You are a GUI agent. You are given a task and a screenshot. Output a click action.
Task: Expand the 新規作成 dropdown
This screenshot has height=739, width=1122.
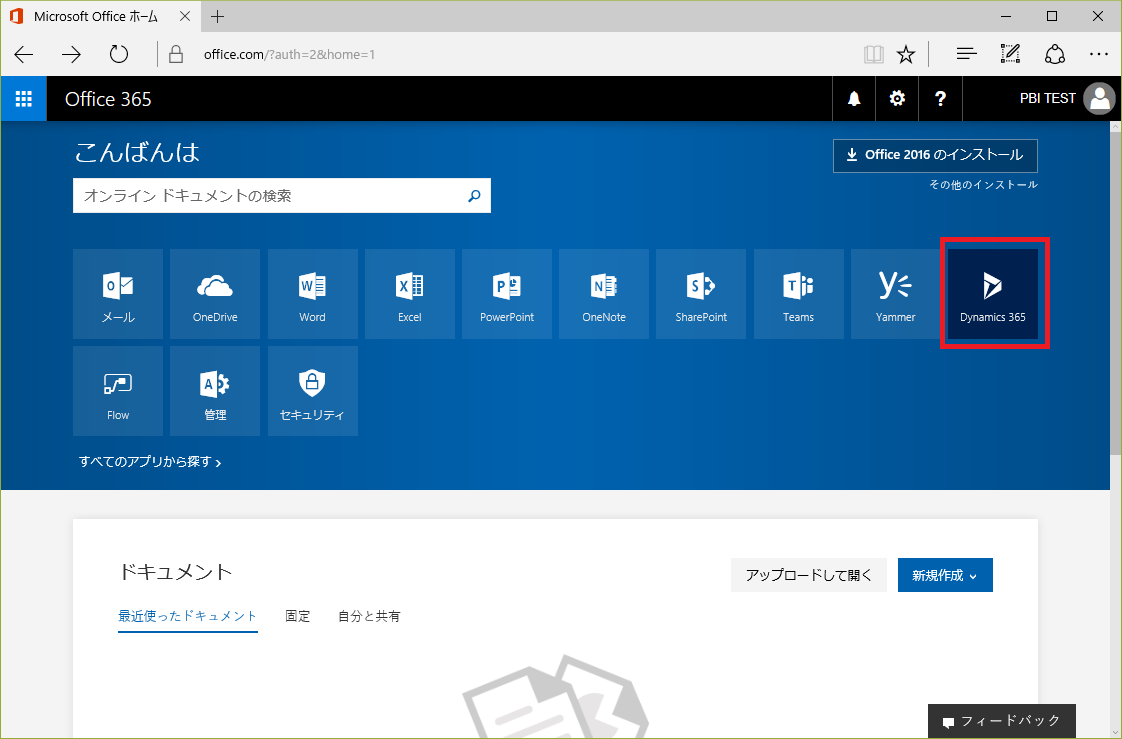945,575
